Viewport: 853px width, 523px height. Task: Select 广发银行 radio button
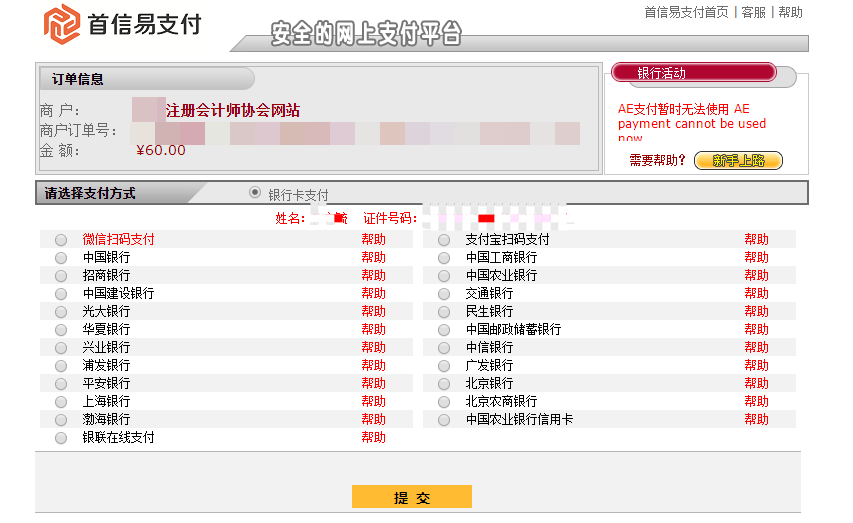[x=444, y=366]
